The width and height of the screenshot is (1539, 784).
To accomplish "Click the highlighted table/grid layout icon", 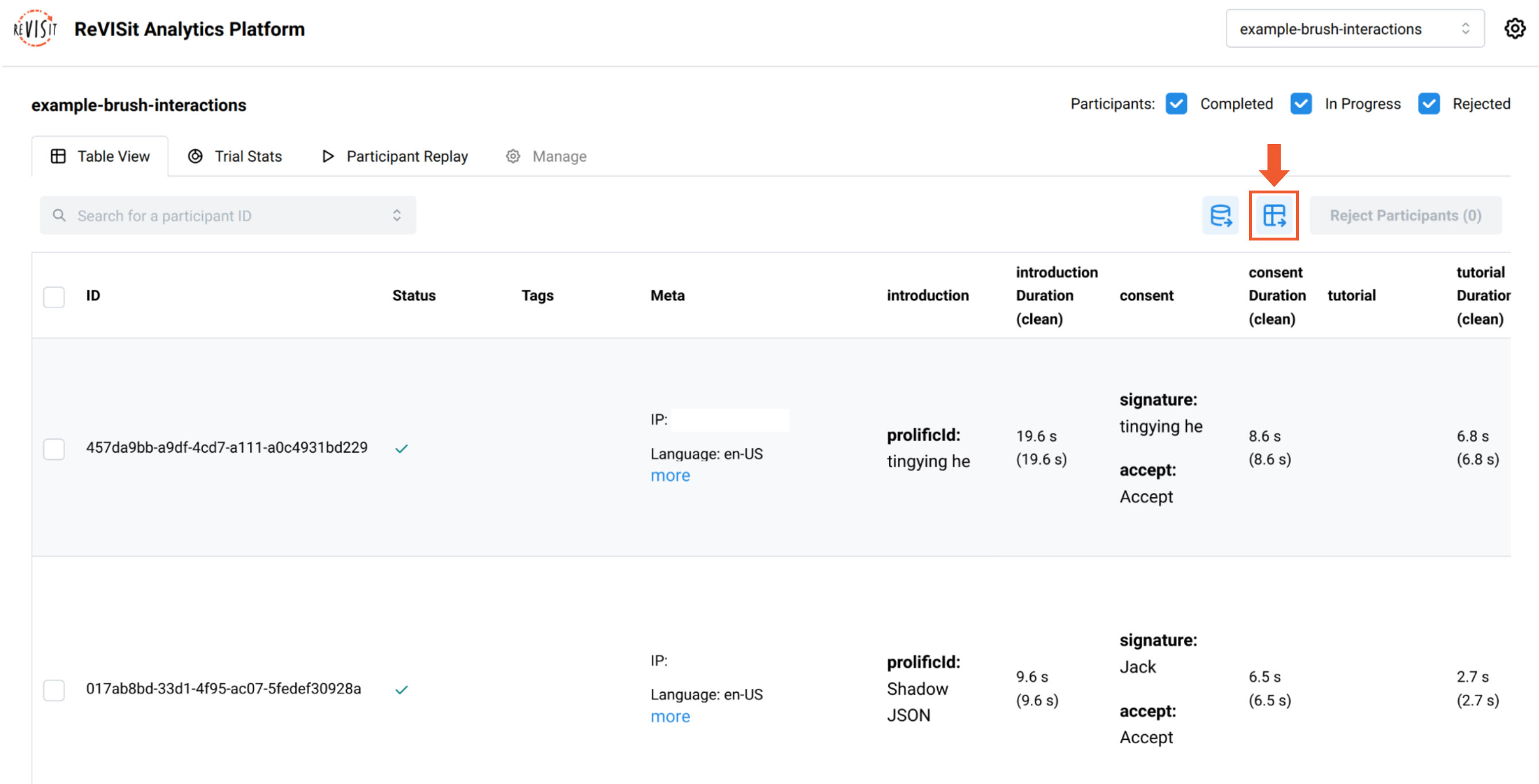I will coord(1274,215).
